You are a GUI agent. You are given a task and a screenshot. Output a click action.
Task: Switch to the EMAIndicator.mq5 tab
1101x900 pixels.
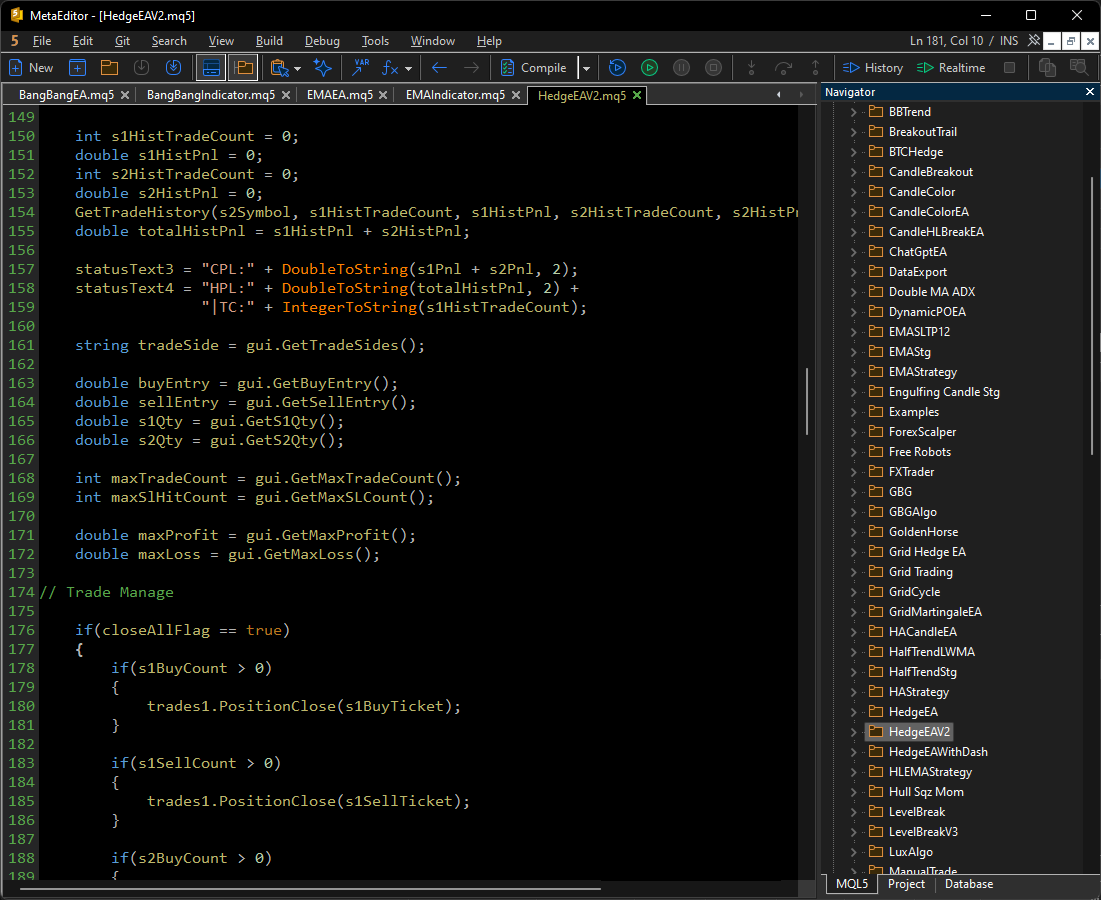[x=455, y=95]
